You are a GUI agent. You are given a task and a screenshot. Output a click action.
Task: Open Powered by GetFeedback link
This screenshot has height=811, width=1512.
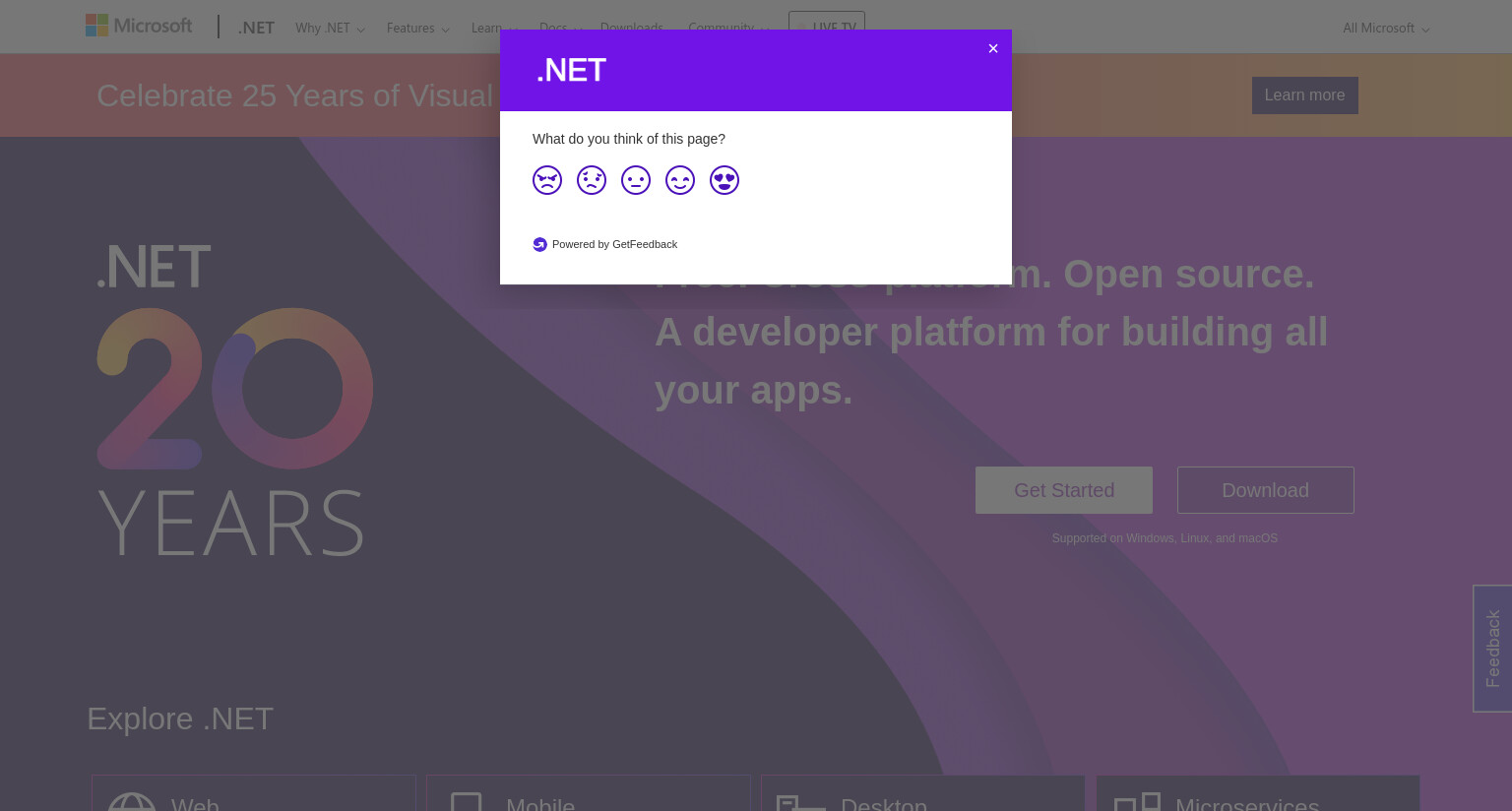(x=614, y=244)
